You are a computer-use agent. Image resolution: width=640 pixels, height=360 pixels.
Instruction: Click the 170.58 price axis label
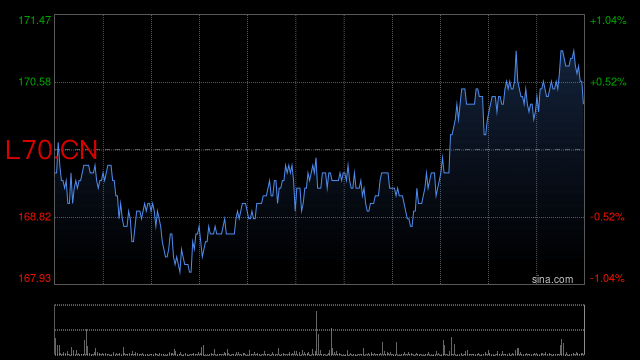point(35,82)
